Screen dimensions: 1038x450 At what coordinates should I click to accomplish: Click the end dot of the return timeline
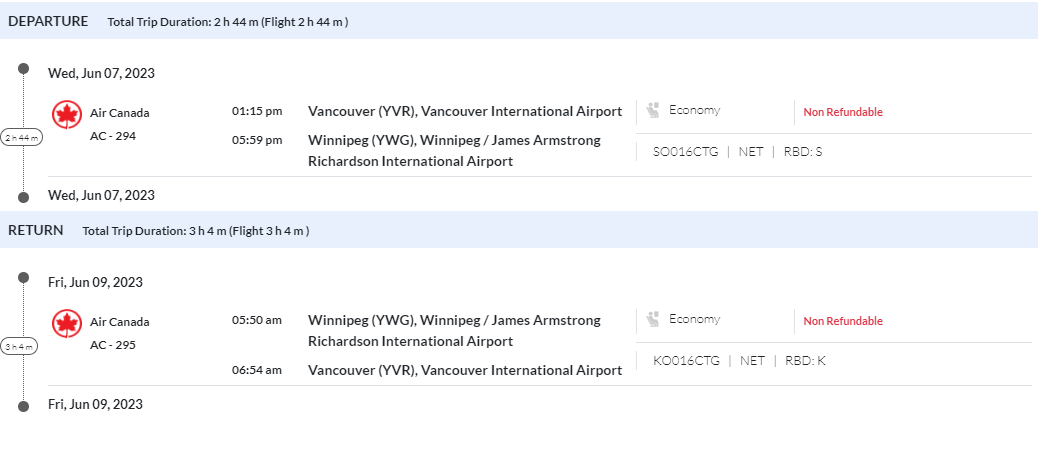coord(24,405)
